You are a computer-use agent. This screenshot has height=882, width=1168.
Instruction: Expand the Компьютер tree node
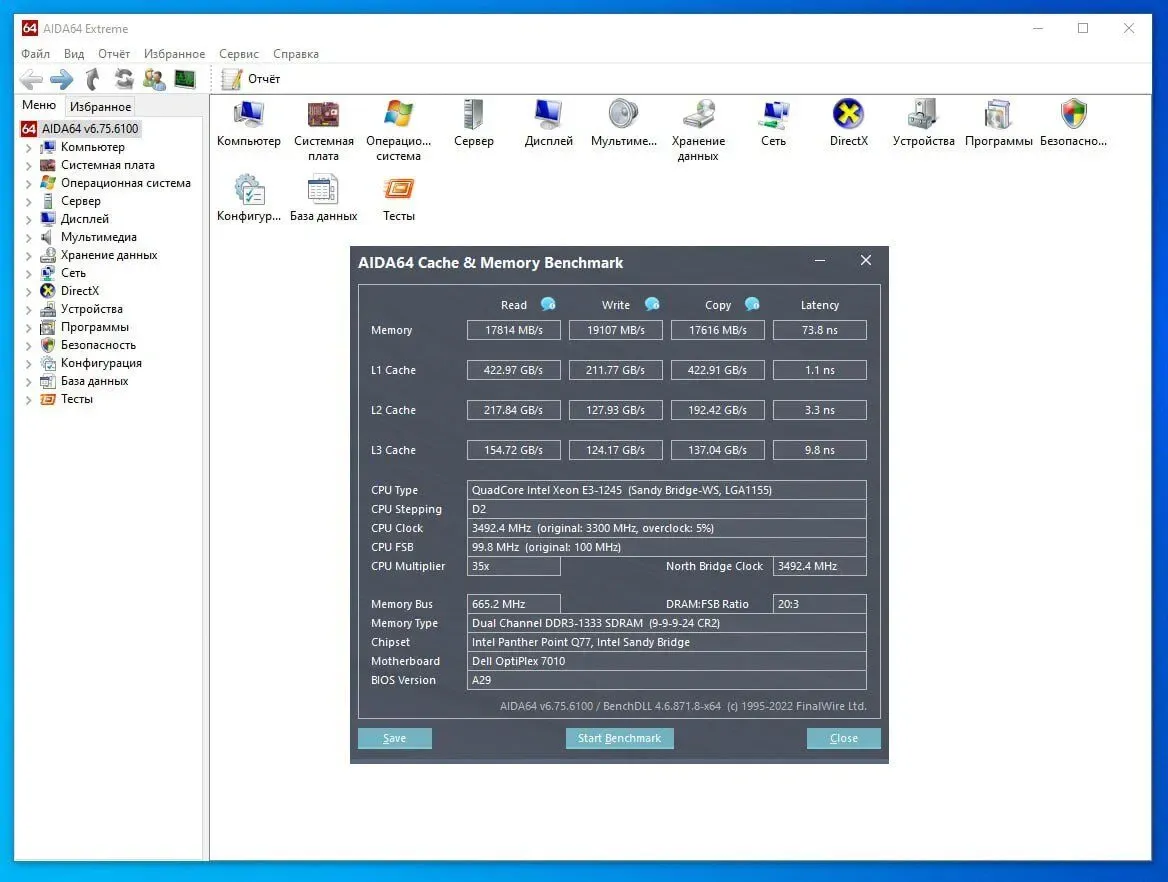(x=28, y=148)
